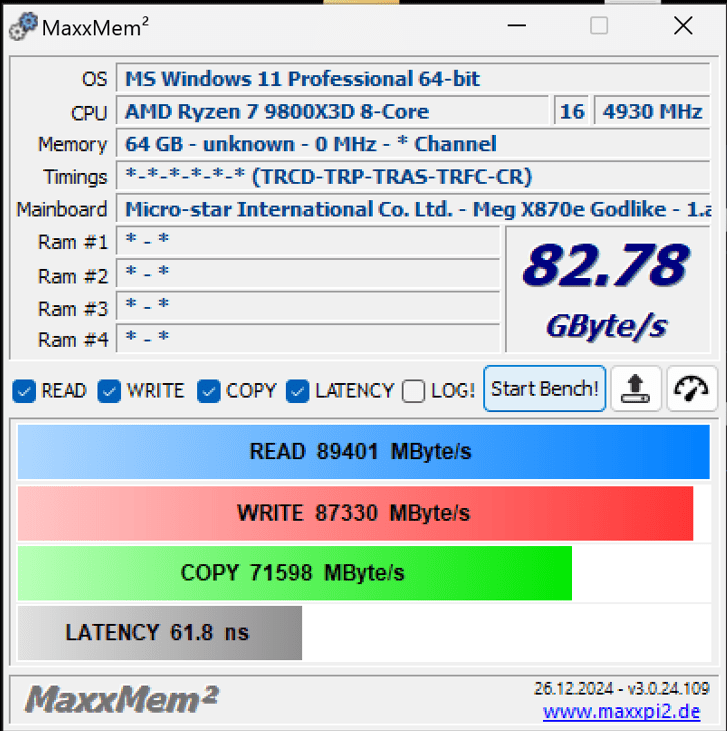Click the Timings field TRCD-TRP-TRAS-TRFC-CR
Screen dimensions: 727x731
pos(413,176)
